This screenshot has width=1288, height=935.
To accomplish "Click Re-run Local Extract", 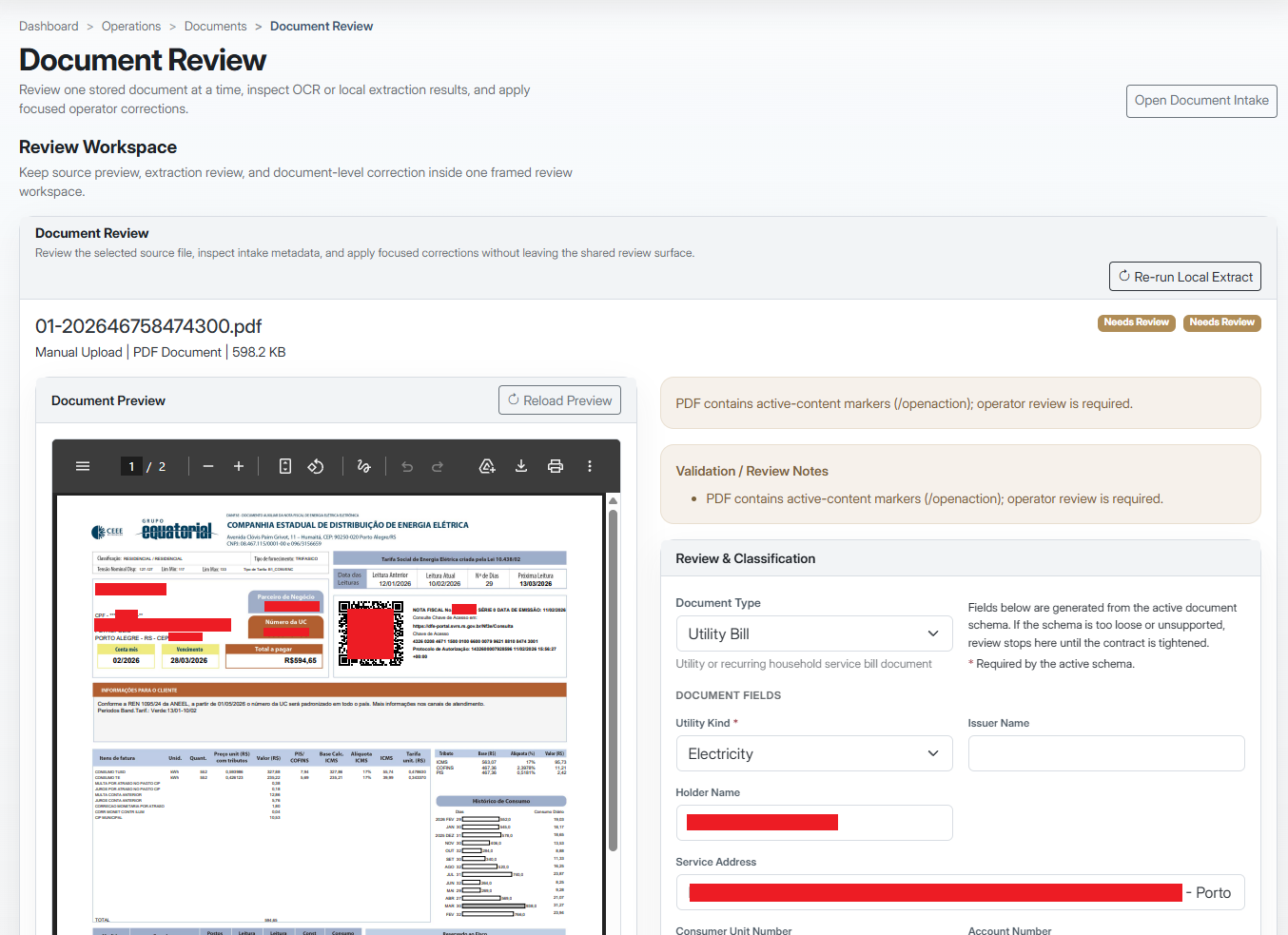I will [1184, 276].
